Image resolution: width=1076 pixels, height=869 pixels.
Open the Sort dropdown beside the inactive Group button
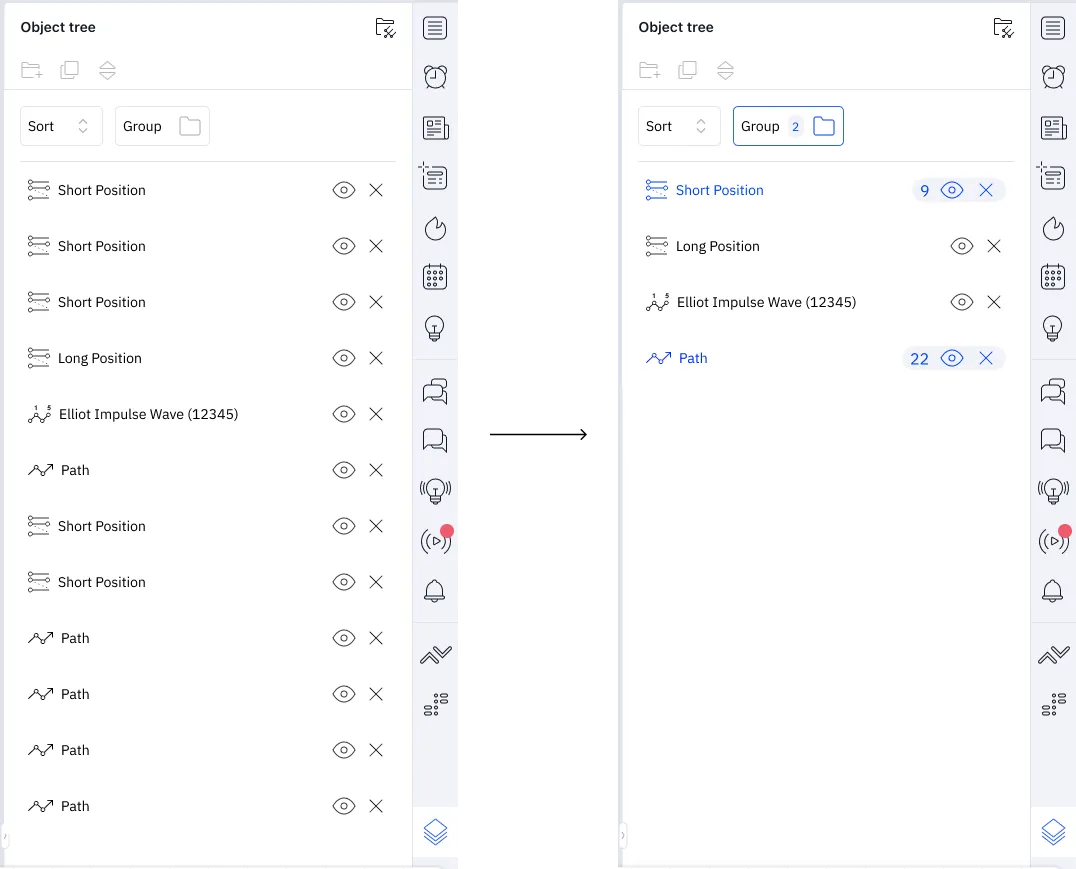(x=61, y=126)
